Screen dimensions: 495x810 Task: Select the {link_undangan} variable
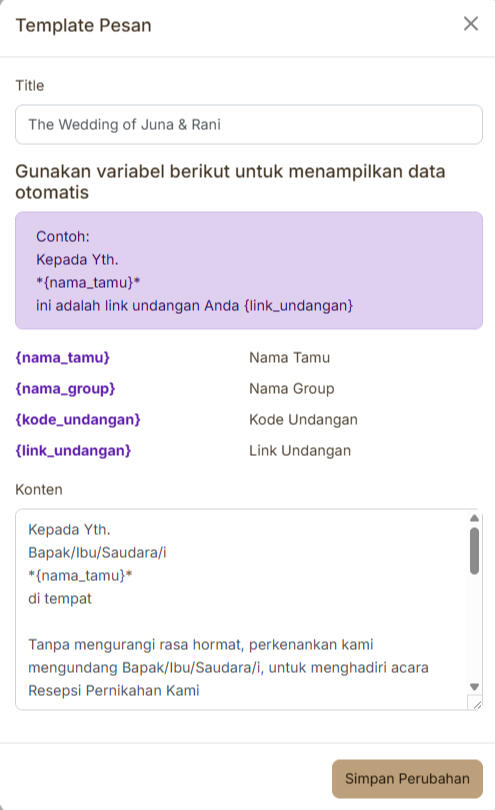pyautogui.click(x=73, y=450)
